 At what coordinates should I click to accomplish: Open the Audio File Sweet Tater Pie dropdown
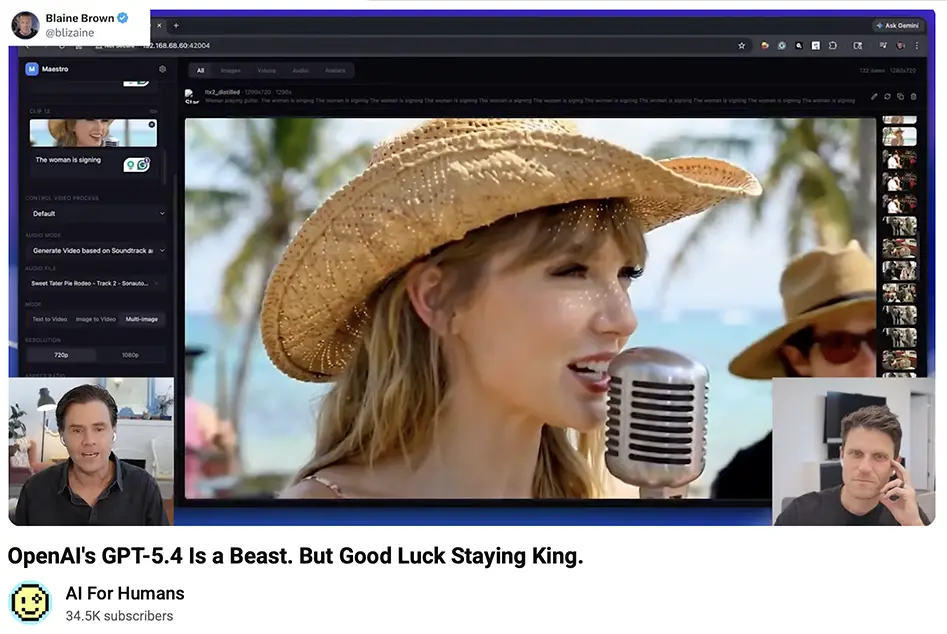pos(97,283)
